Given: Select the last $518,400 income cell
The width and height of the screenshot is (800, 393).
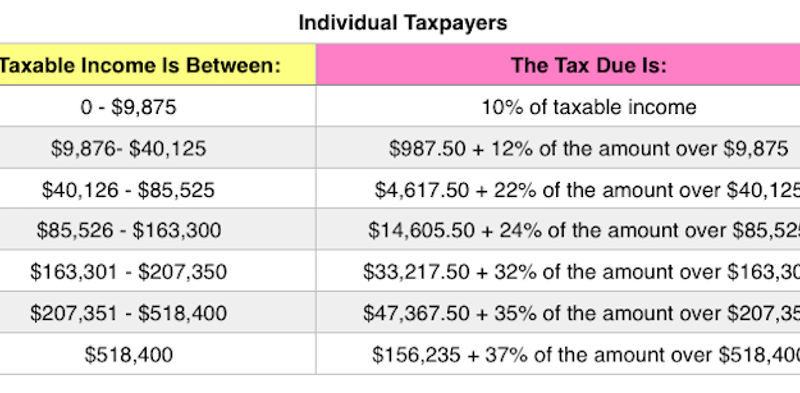Looking at the screenshot, I should coord(158,354).
